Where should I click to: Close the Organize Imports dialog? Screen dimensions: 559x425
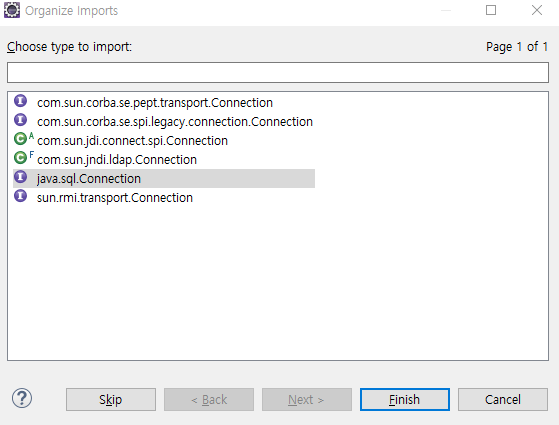[x=537, y=10]
